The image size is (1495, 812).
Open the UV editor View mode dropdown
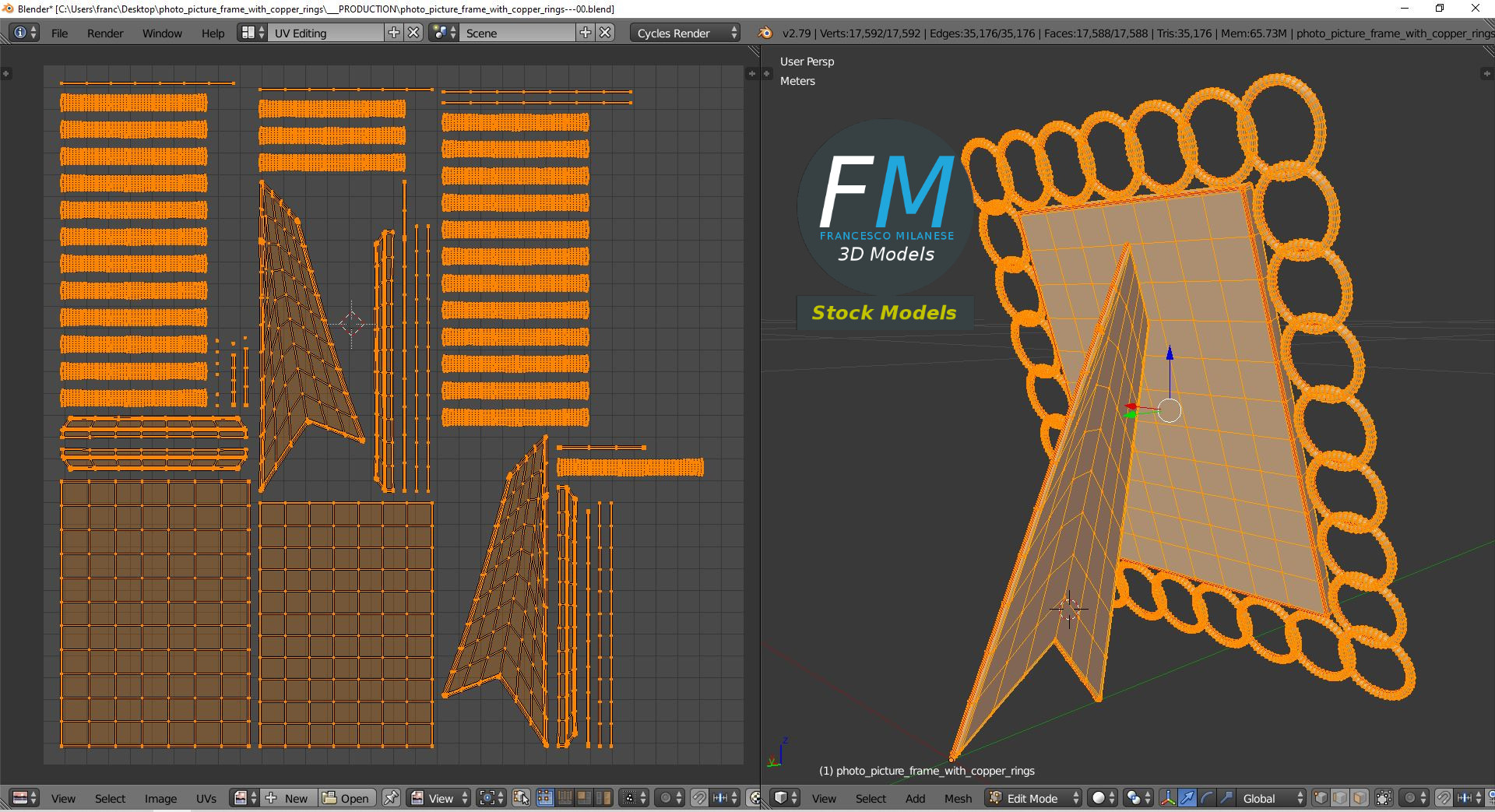(439, 798)
